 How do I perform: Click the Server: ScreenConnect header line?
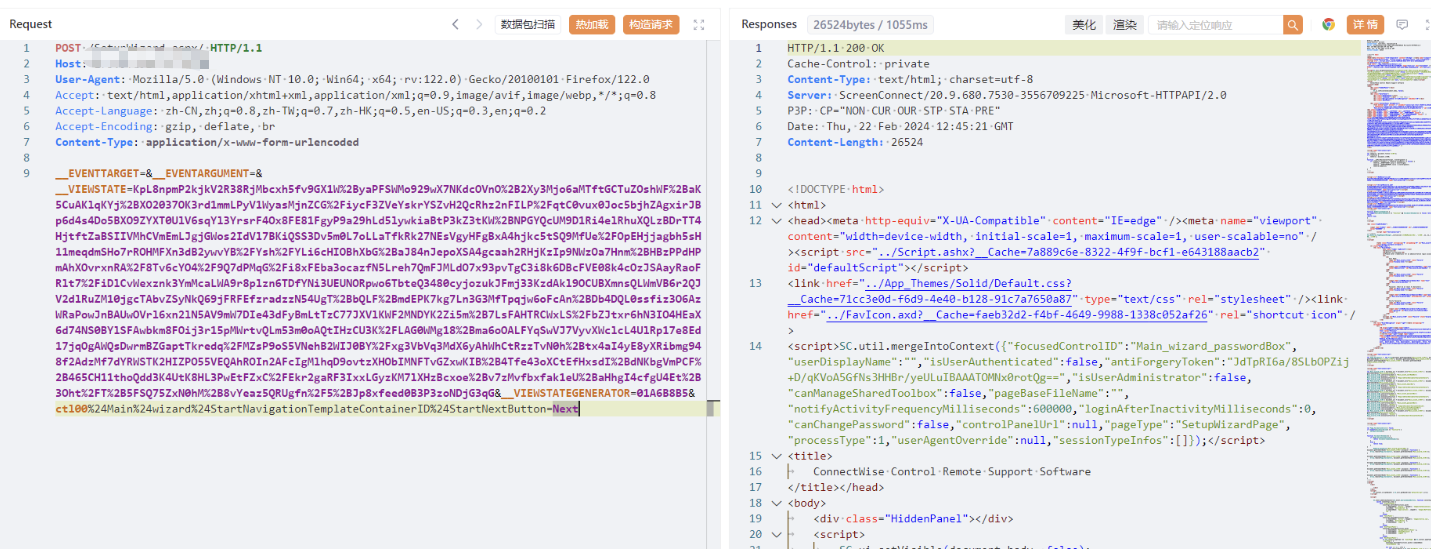pos(1007,95)
